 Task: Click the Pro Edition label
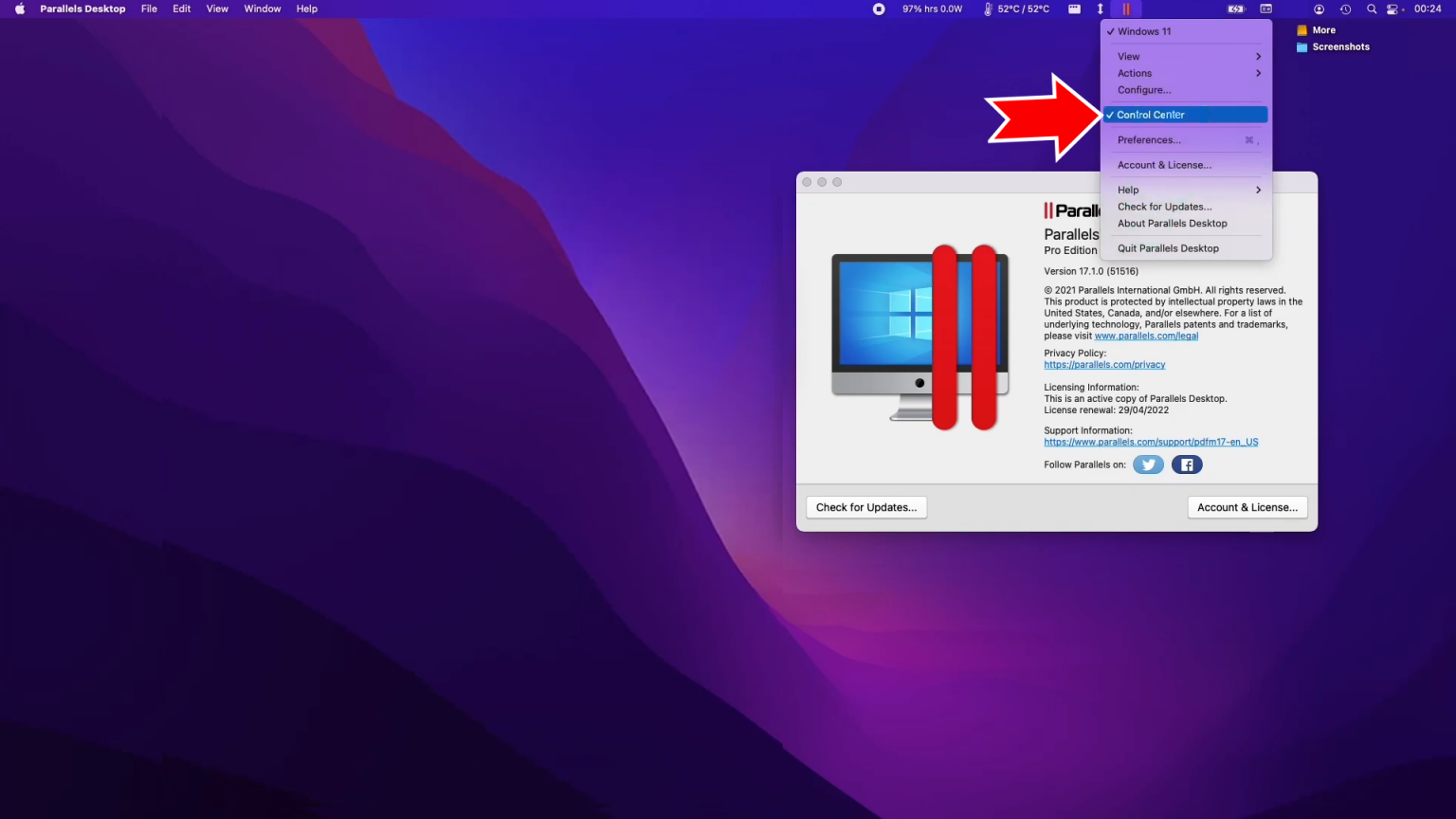tap(1070, 250)
